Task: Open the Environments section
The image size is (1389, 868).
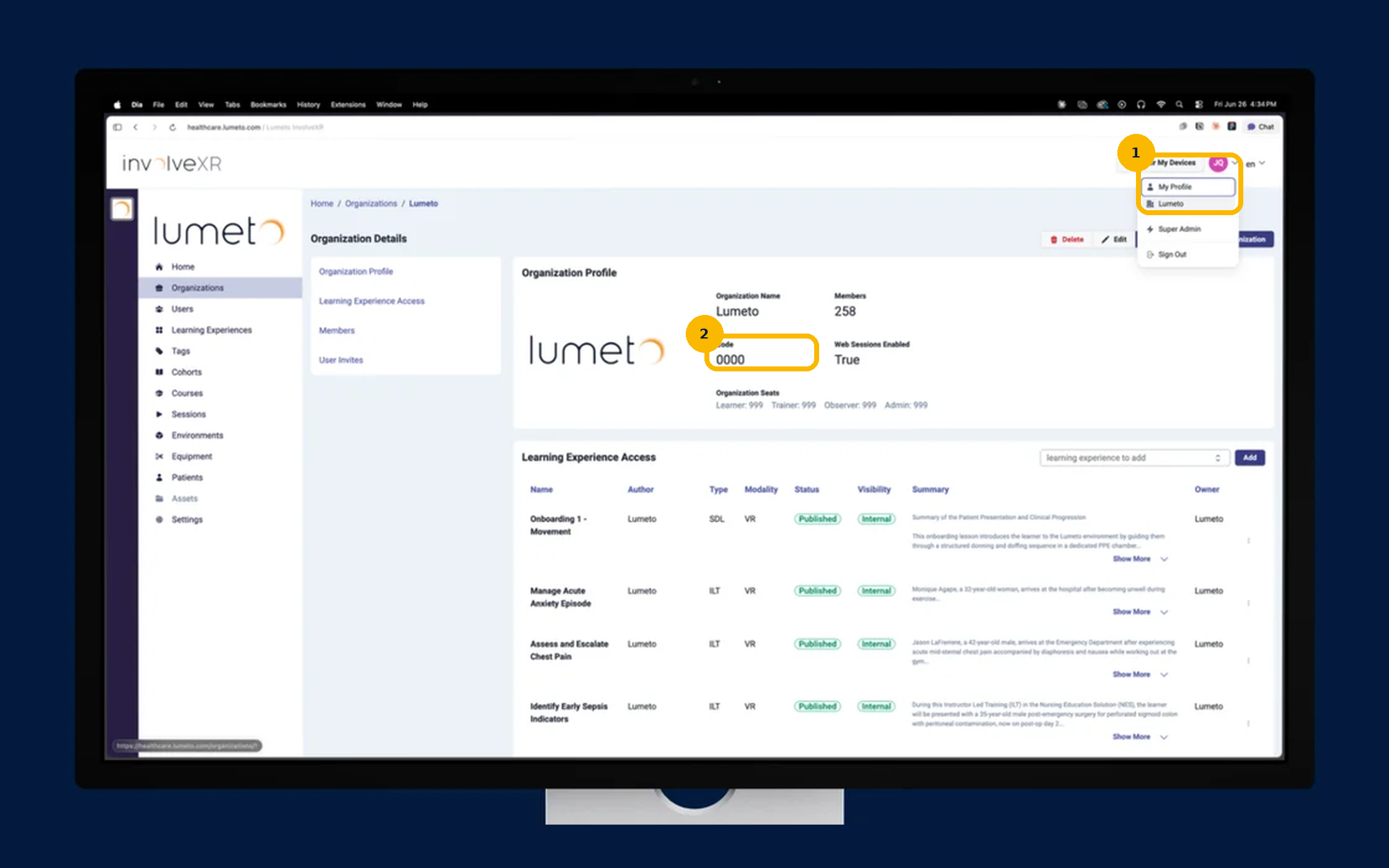Action: click(x=197, y=435)
